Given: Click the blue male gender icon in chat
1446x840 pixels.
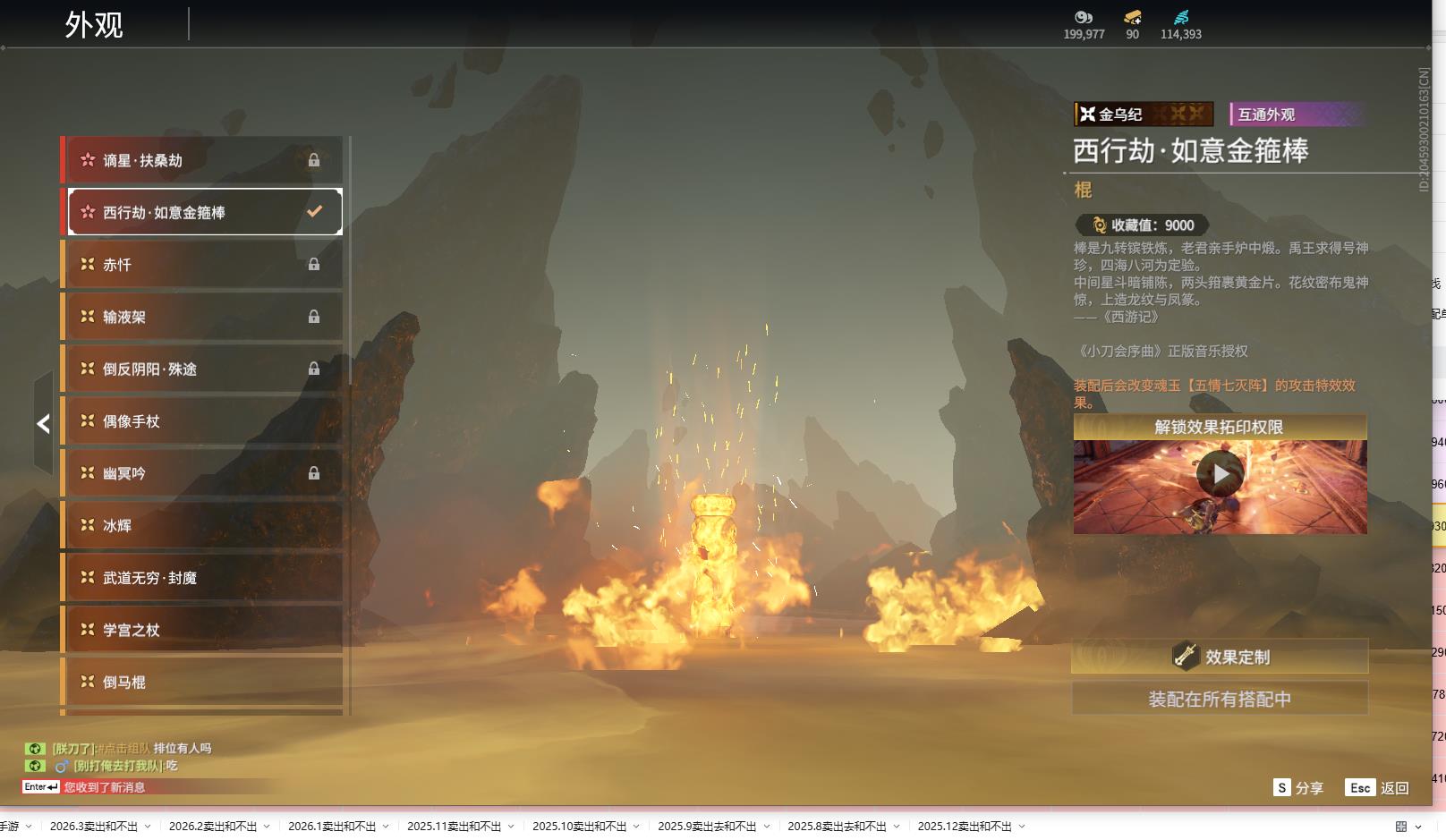Looking at the screenshot, I should pyautogui.click(x=62, y=766).
